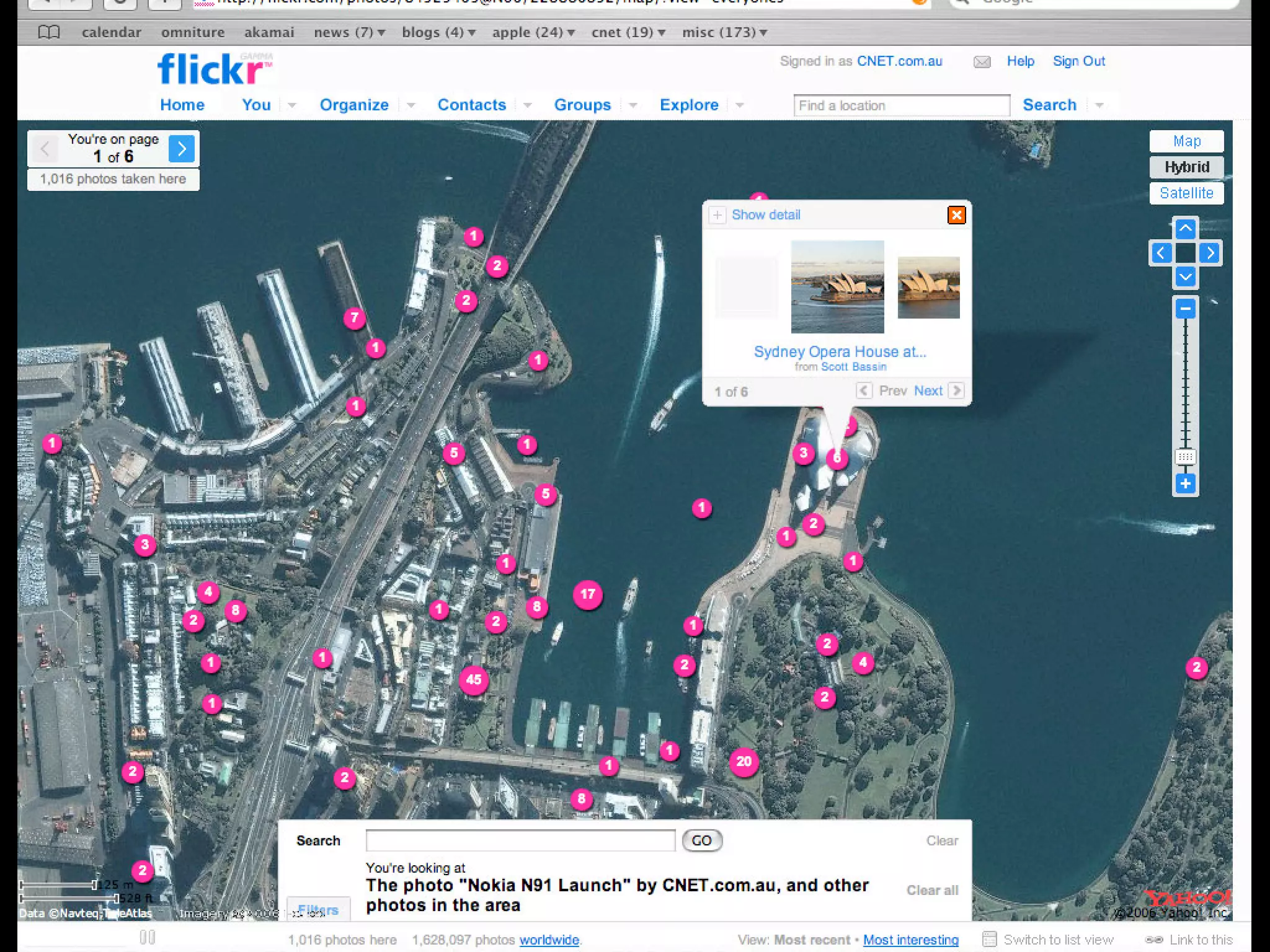This screenshot has height=952, width=1270.
Task: Switch map view to Satellite mode
Action: click(x=1186, y=193)
